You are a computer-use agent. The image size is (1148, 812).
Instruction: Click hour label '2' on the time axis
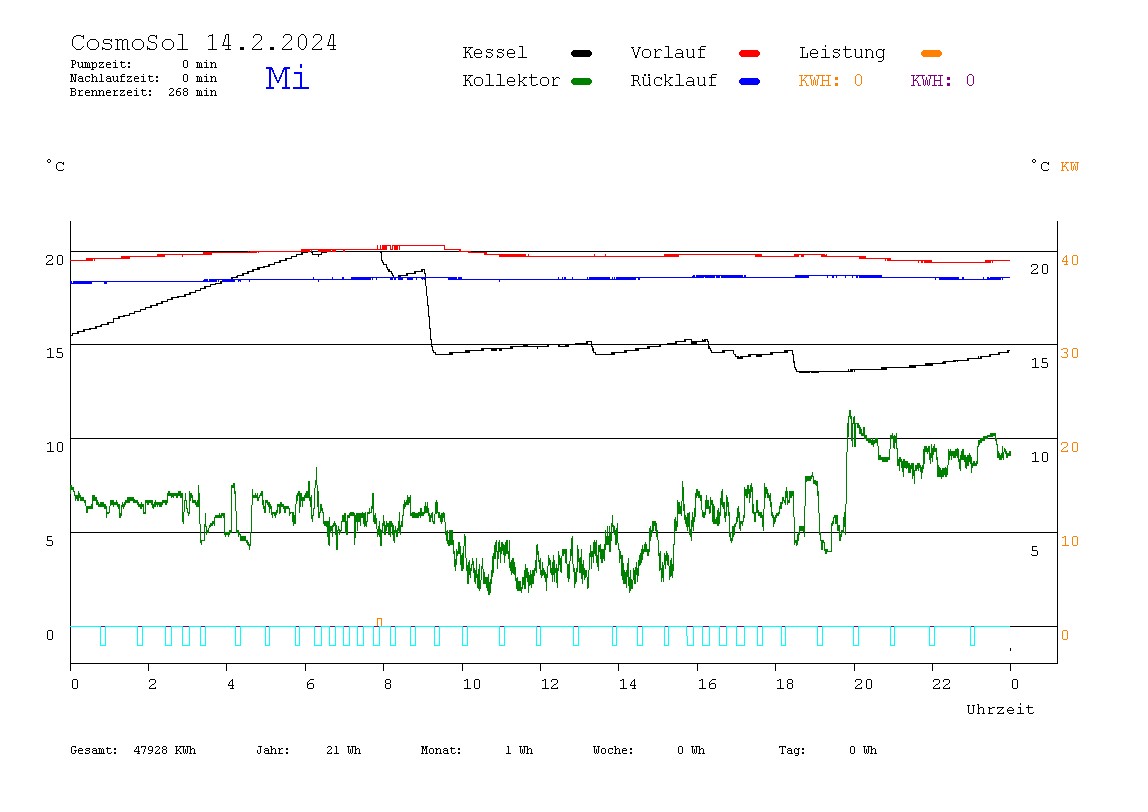pos(152,684)
